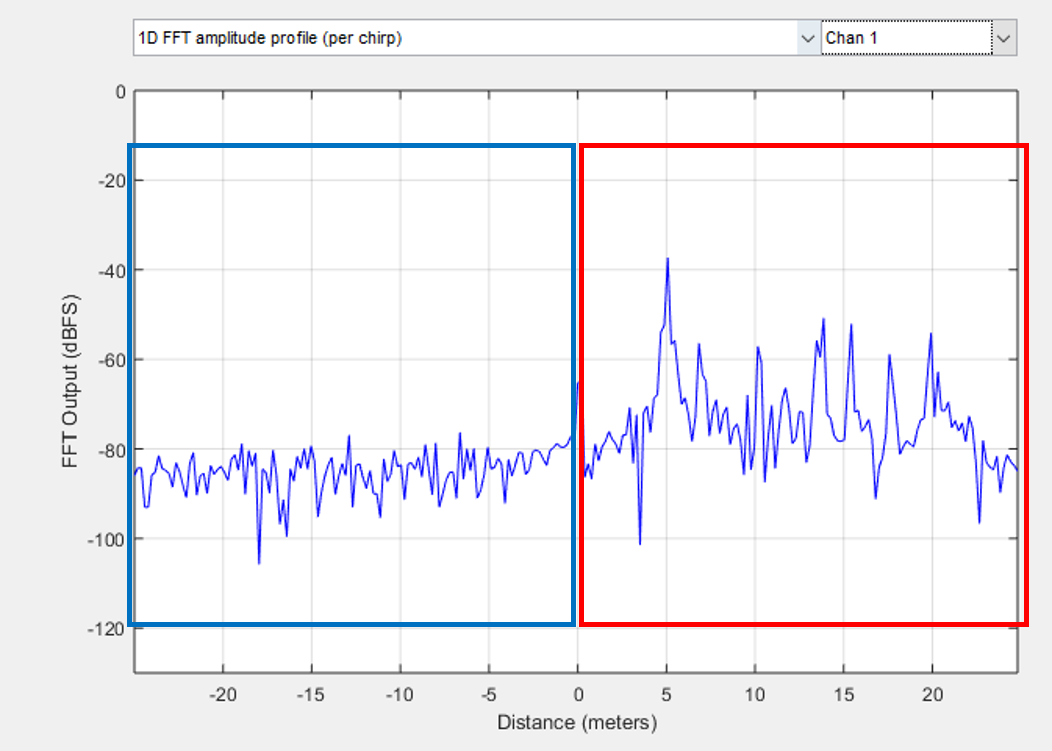The height and width of the screenshot is (751, 1052).
Task: Expand the channel selector arrow
Action: click(1004, 38)
